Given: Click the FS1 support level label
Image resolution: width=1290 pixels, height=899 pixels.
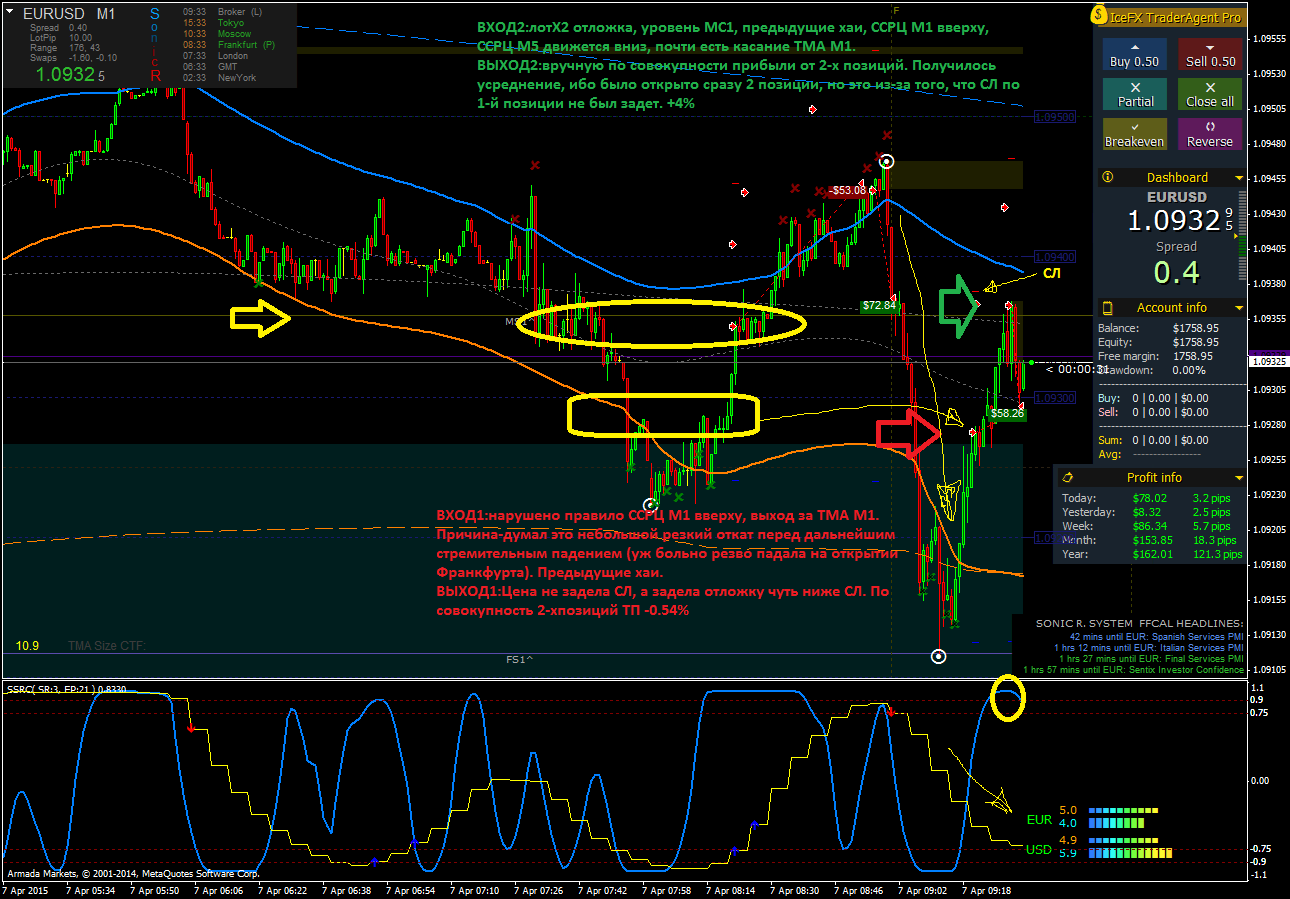Looking at the screenshot, I should (518, 660).
